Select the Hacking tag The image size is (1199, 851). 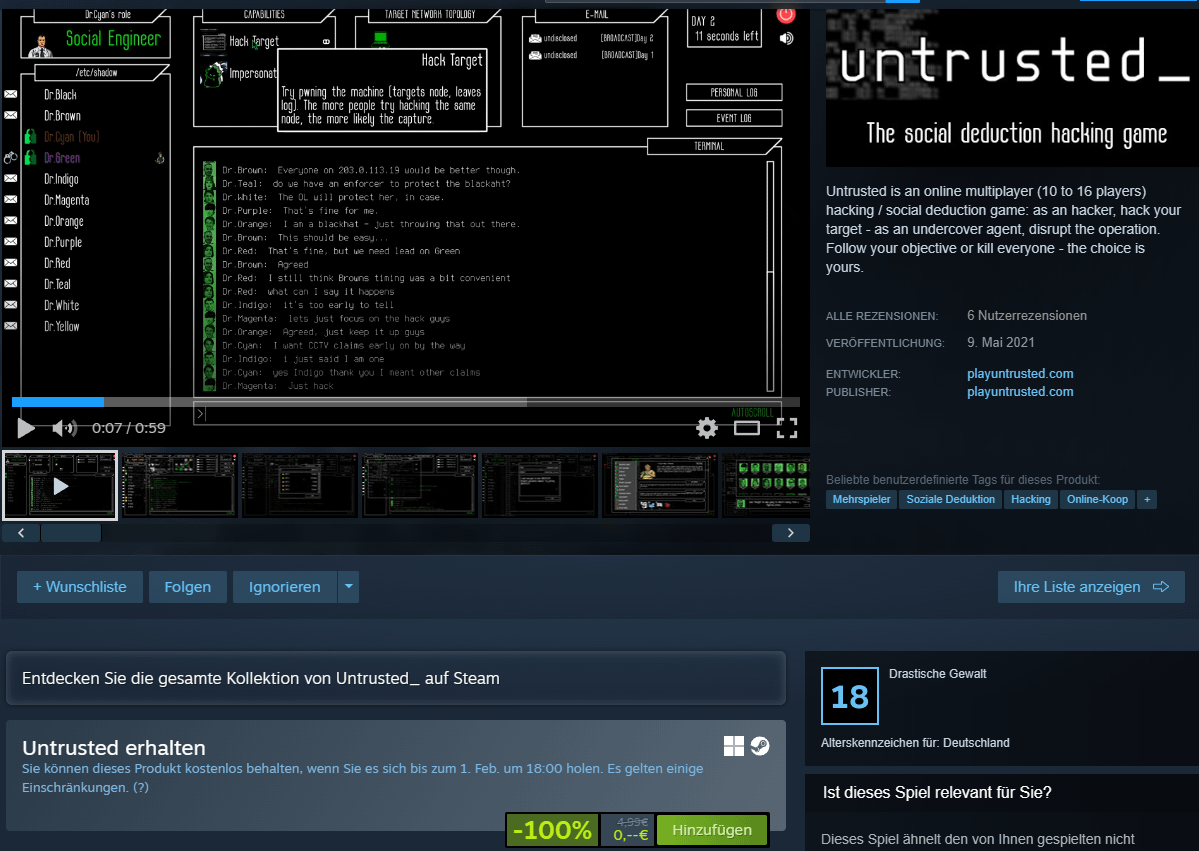point(1031,499)
